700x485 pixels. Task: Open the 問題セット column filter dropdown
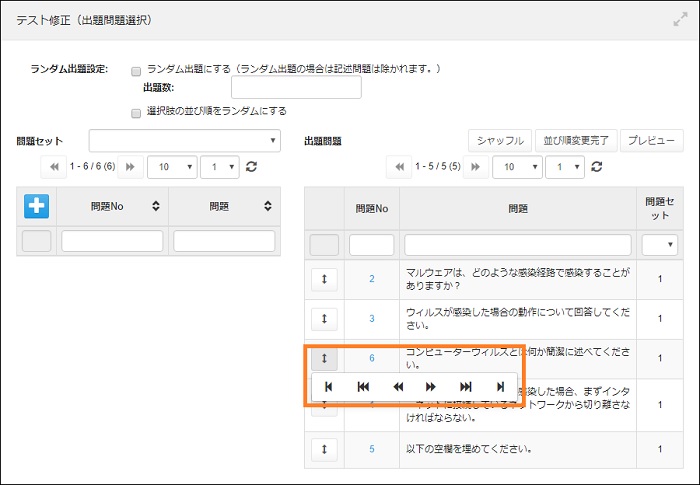(x=659, y=244)
